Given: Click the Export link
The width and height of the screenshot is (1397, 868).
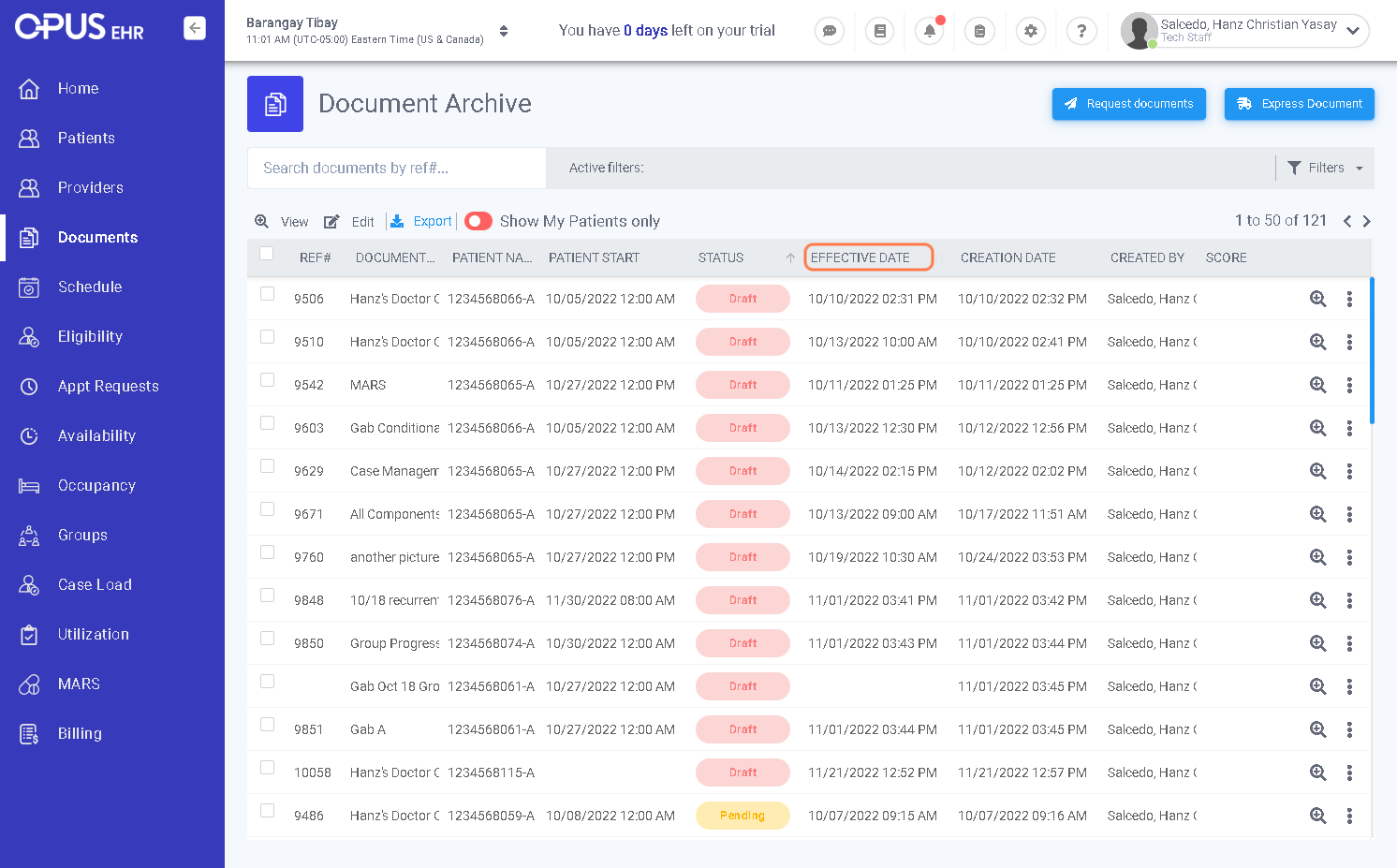Looking at the screenshot, I should (433, 221).
